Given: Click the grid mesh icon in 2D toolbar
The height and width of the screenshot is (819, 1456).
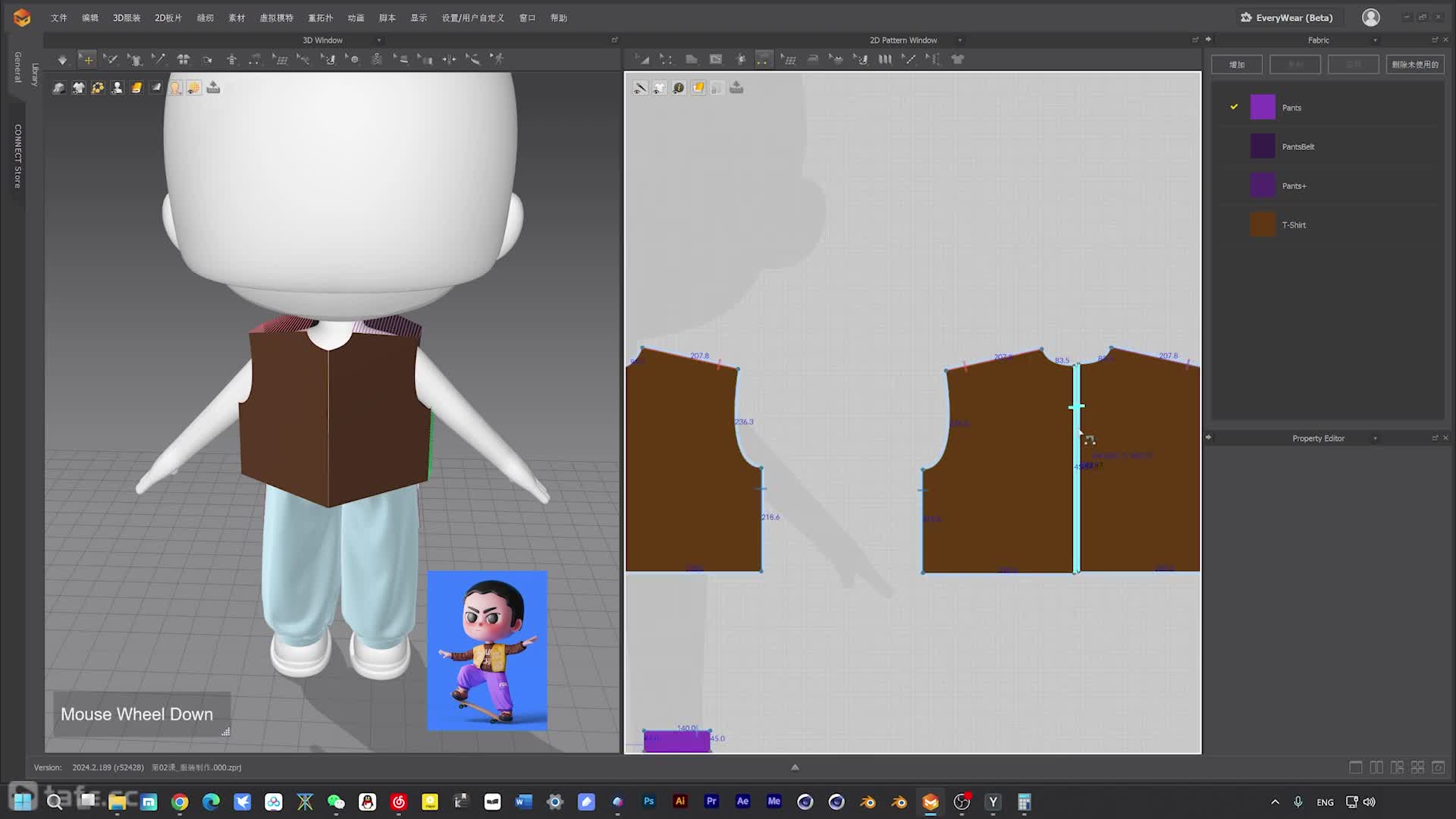Looking at the screenshot, I should pyautogui.click(x=789, y=59).
